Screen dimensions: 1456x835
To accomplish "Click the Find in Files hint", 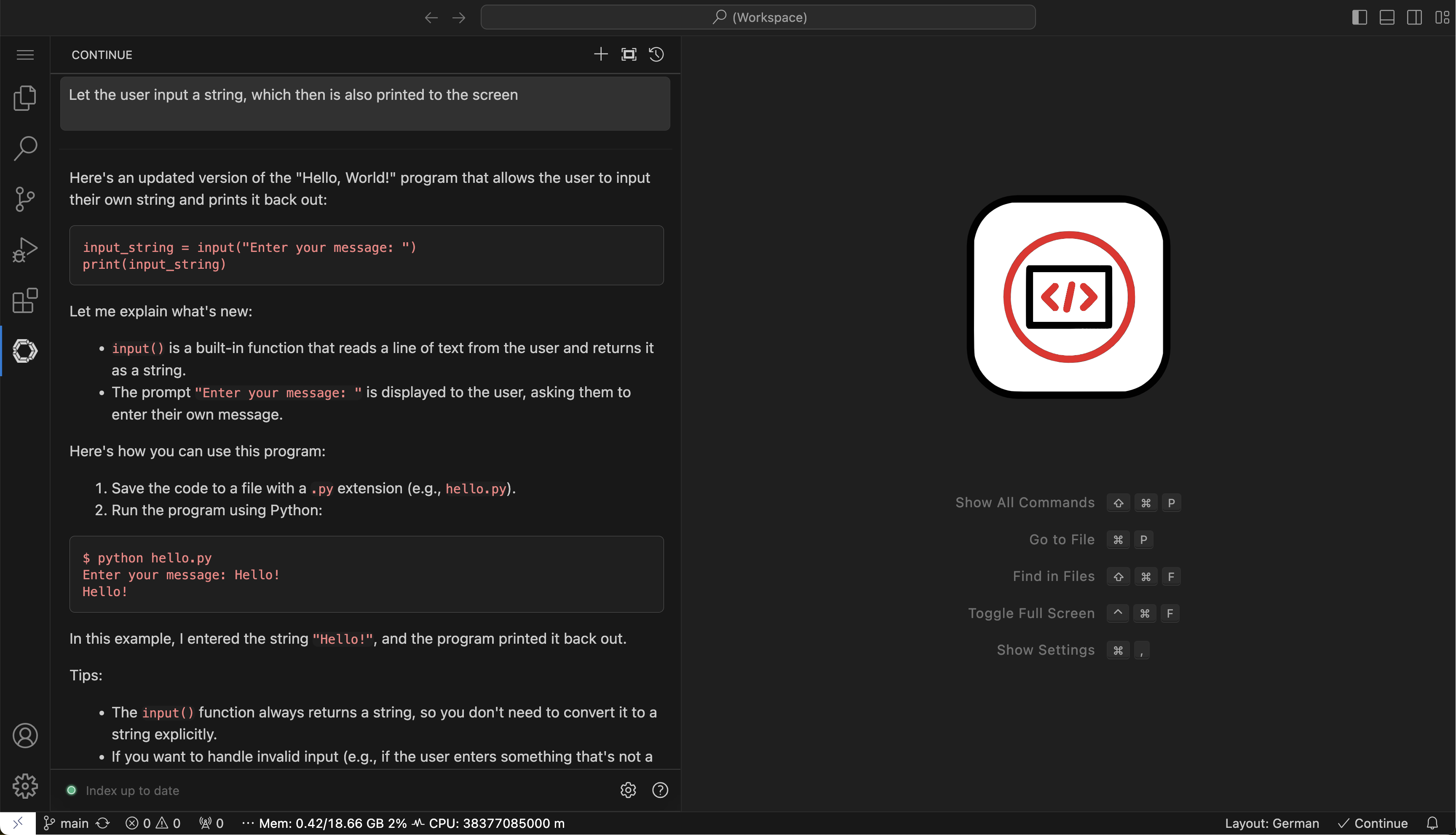I will 1053,576.
